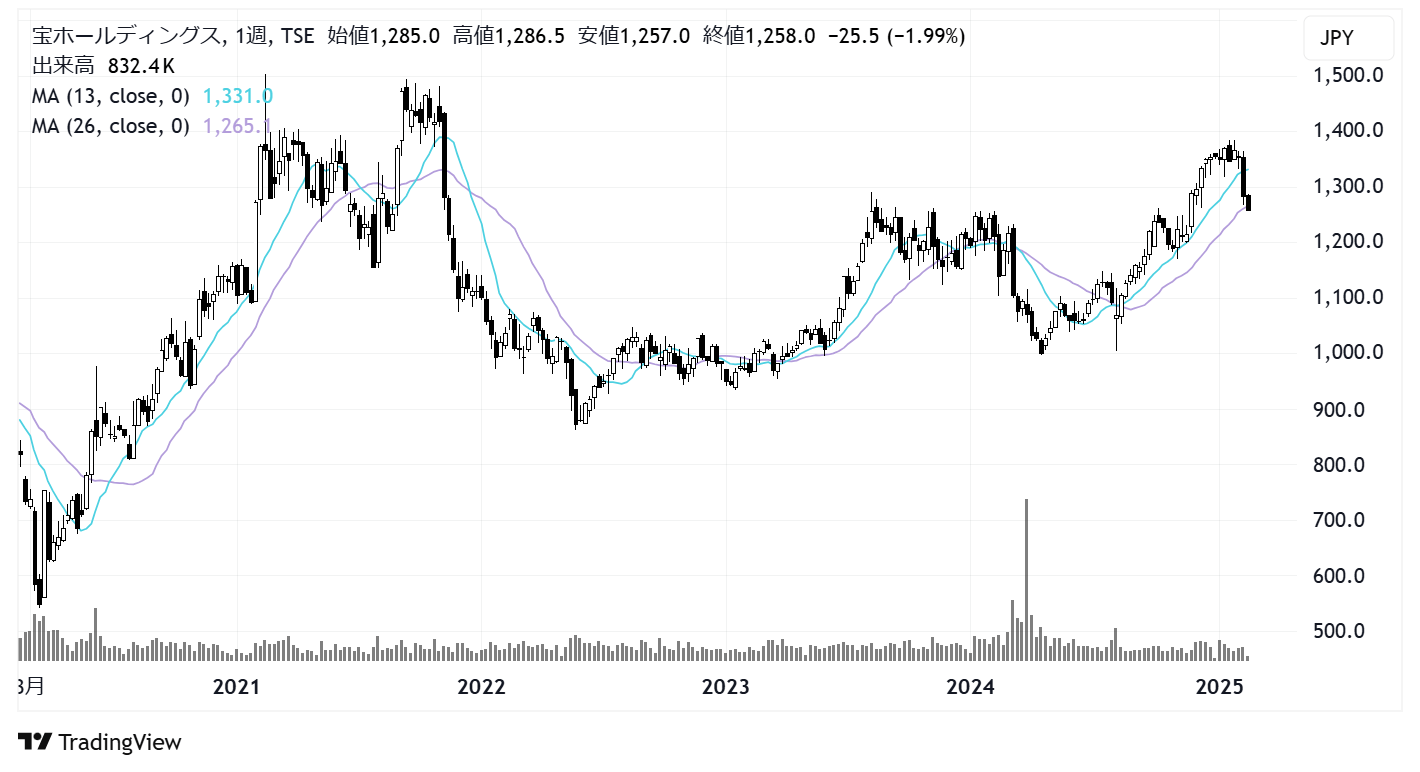Click the TradingView logo icon
1420x772 pixels.
click(x=35, y=742)
